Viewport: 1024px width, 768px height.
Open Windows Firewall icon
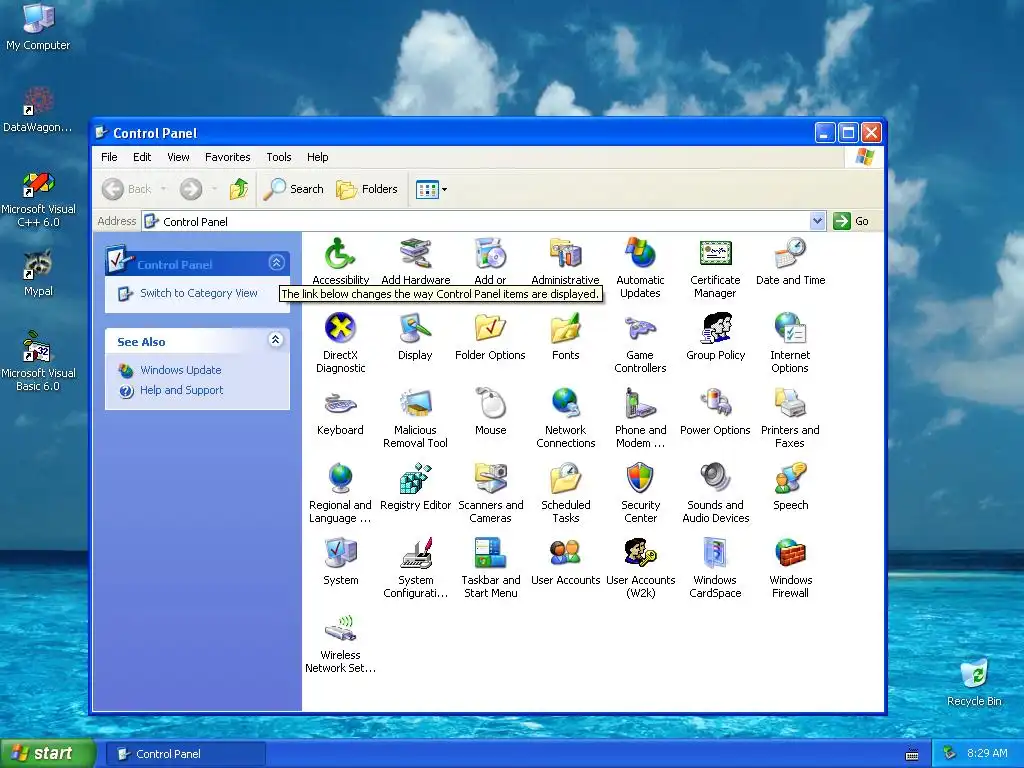790,553
